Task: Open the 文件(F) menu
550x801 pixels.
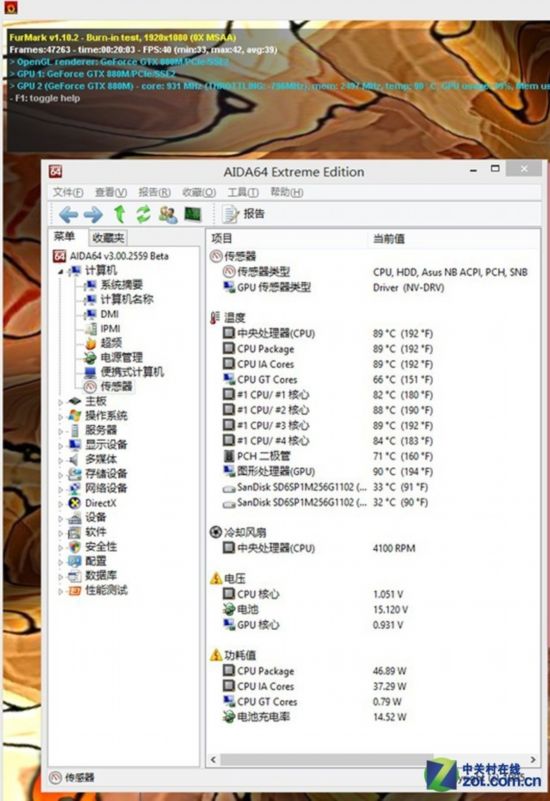Action: (68, 193)
